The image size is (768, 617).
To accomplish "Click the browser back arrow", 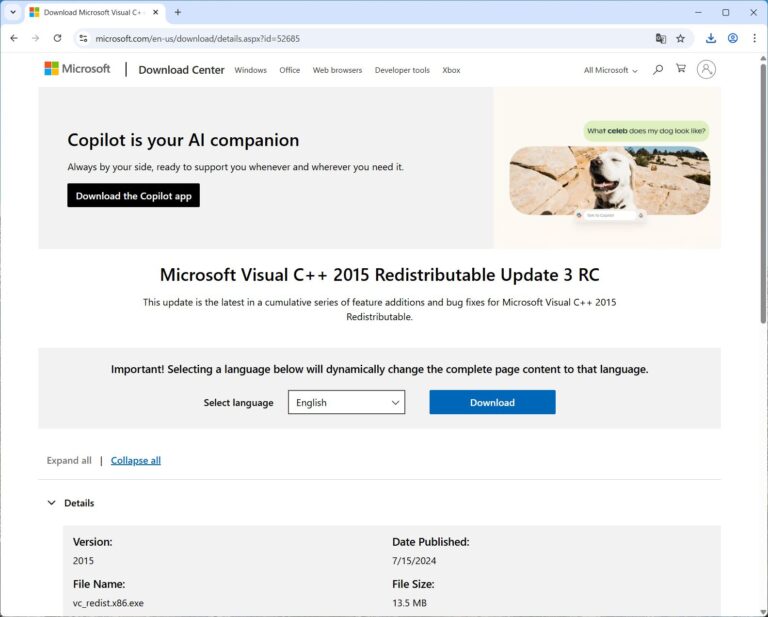I will (14, 38).
